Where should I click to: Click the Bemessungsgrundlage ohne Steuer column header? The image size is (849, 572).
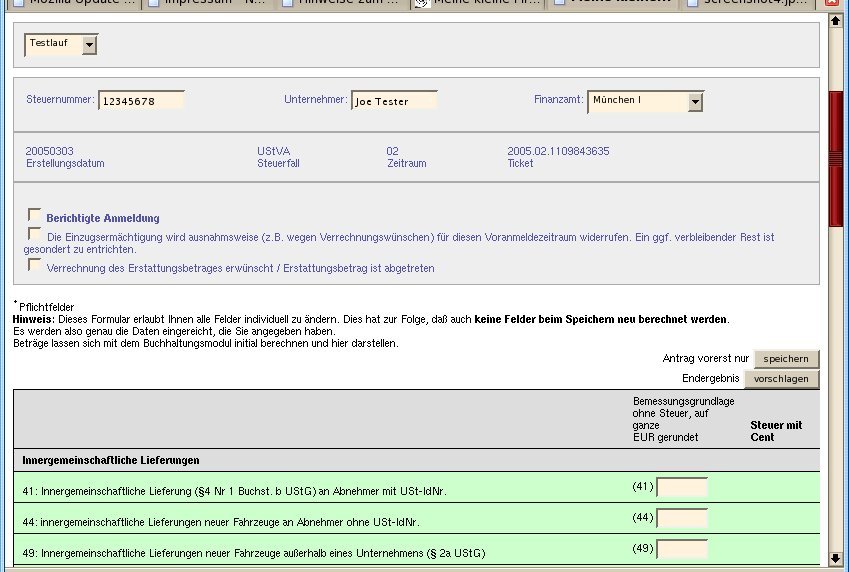[683, 419]
